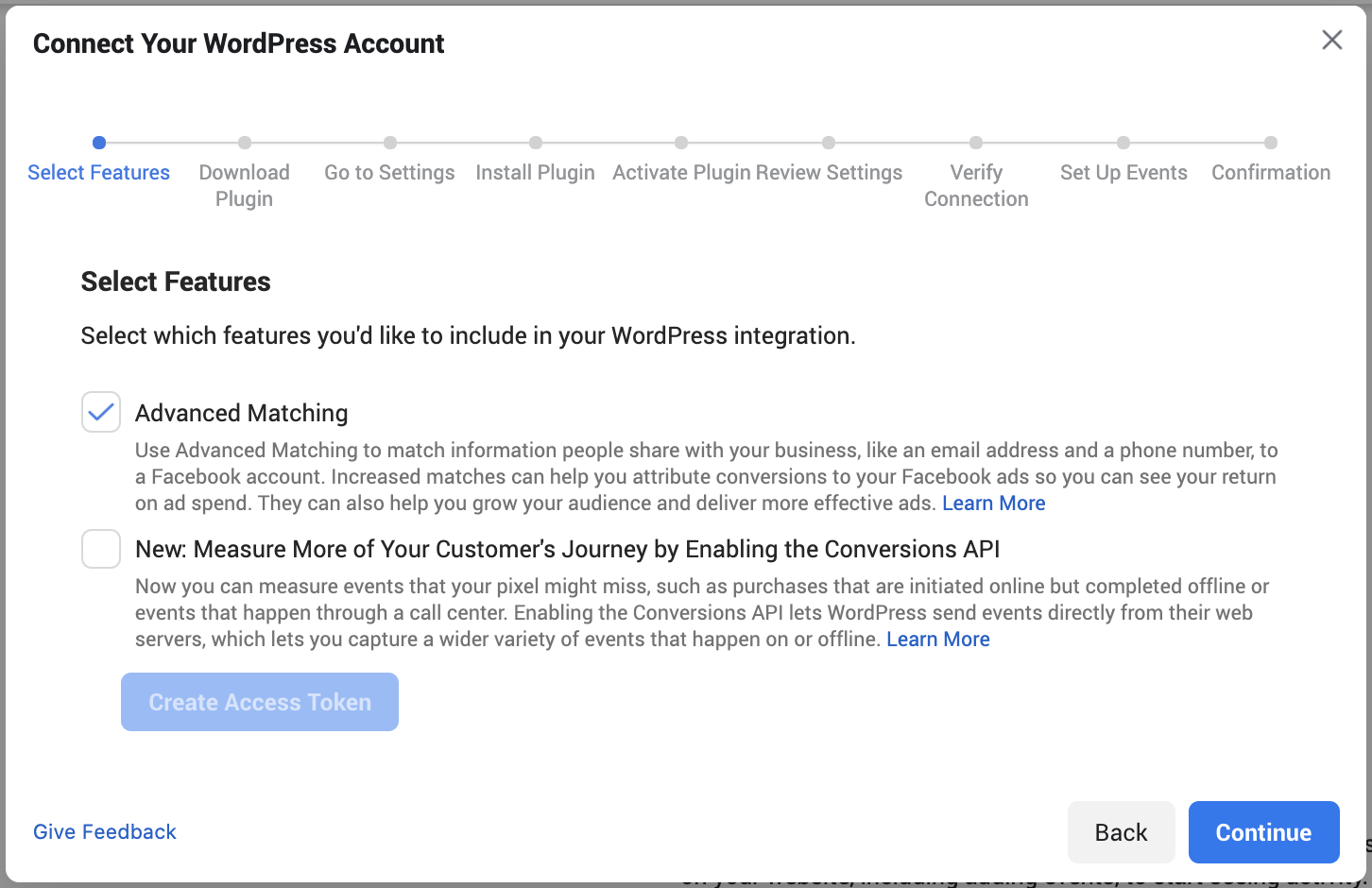Open Learn More about Advanced Matching
Viewport: 1372px width, 888px height.
tap(993, 504)
